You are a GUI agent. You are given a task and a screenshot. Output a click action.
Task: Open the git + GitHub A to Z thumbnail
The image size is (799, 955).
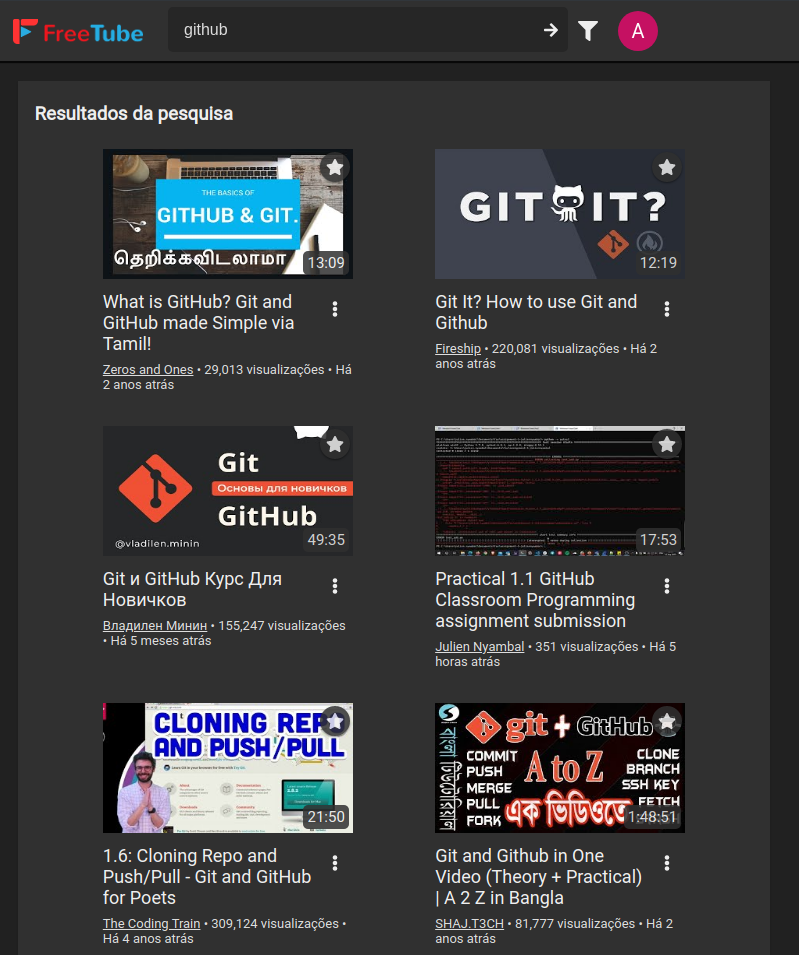tap(560, 768)
